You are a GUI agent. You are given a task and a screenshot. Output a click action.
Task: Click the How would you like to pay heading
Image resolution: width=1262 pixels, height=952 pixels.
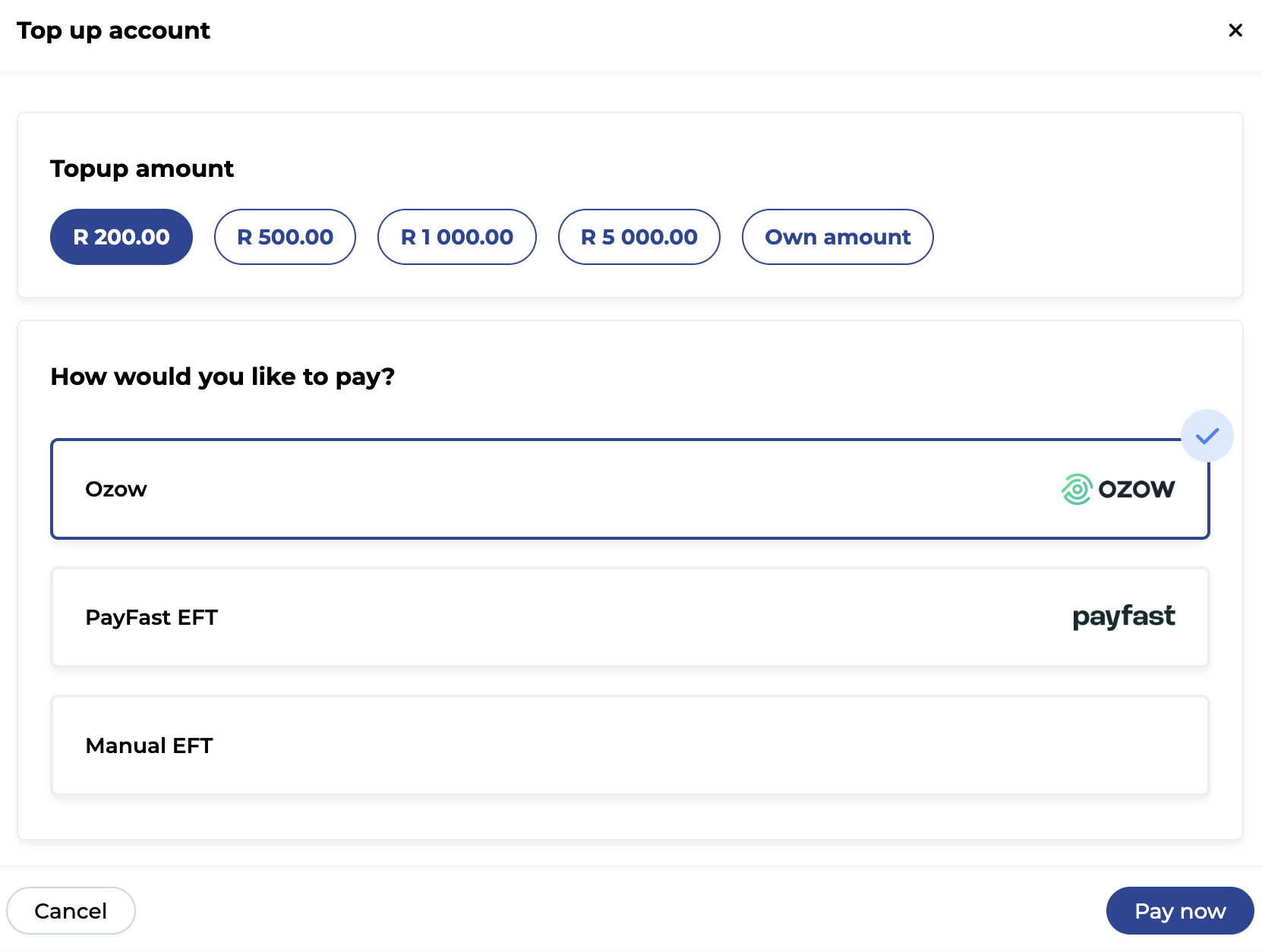[222, 377]
